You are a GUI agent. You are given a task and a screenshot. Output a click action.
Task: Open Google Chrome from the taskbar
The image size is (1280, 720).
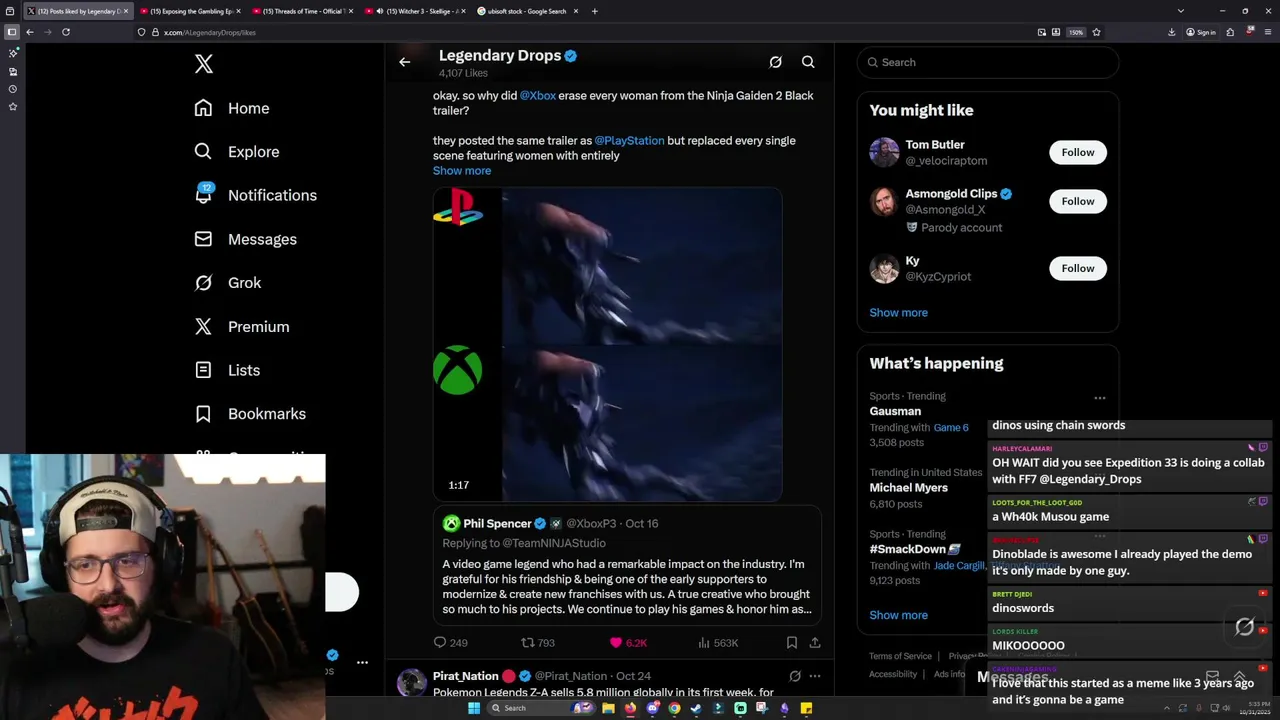[x=674, y=708]
